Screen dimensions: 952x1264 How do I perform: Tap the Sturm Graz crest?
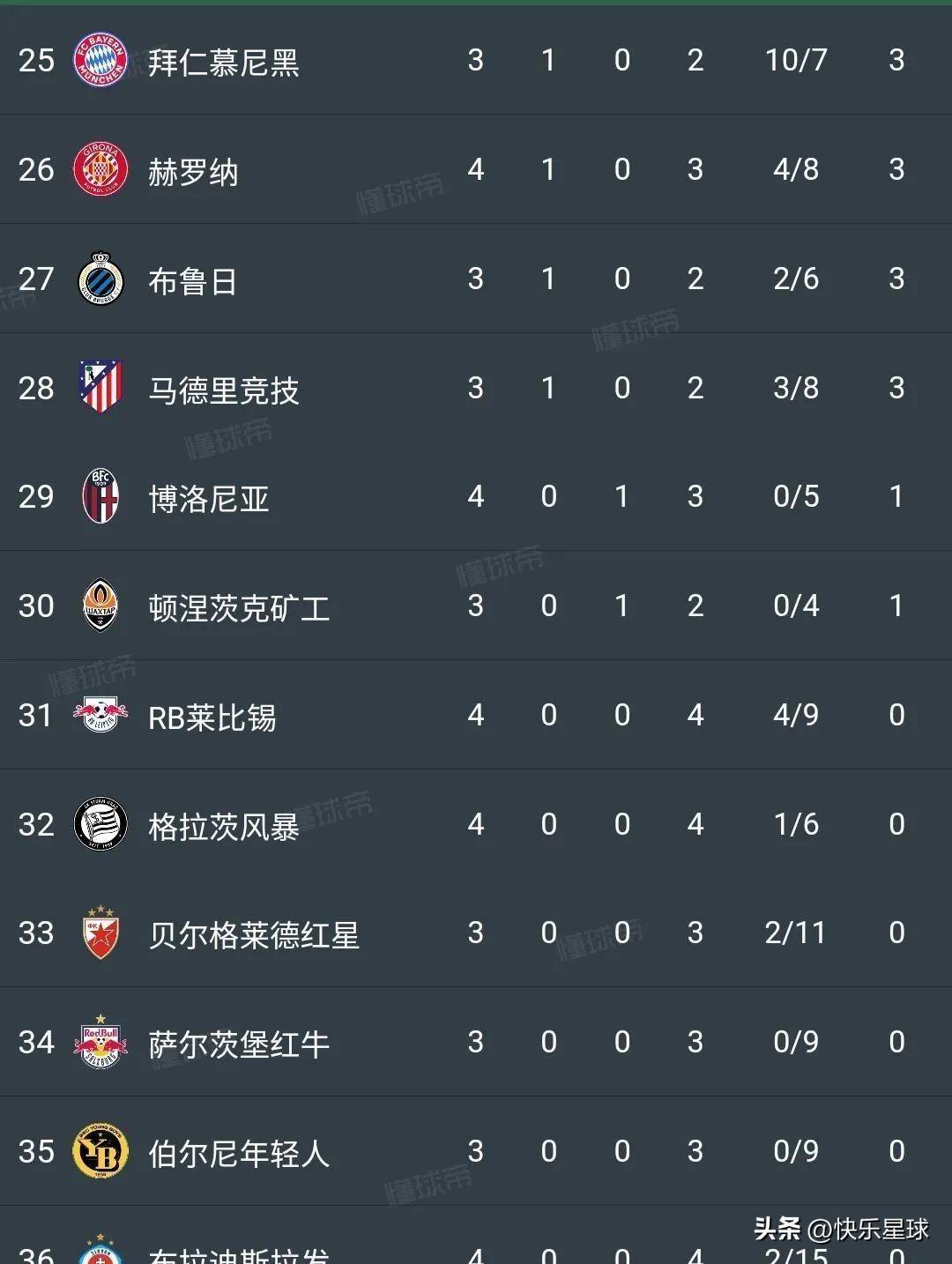[x=100, y=824]
